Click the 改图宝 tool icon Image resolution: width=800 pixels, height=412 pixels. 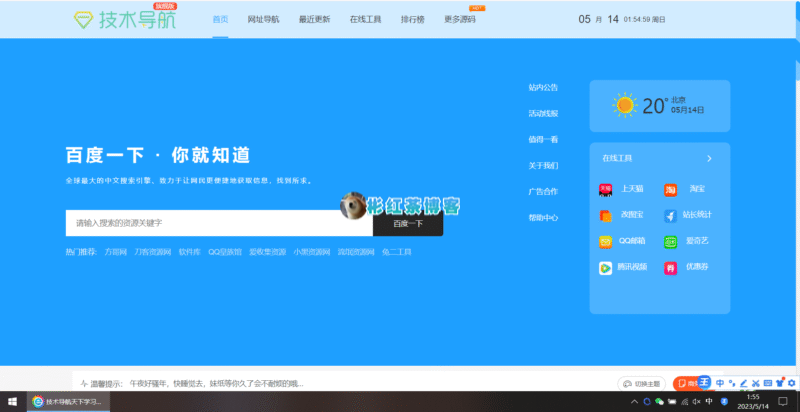[x=605, y=216]
